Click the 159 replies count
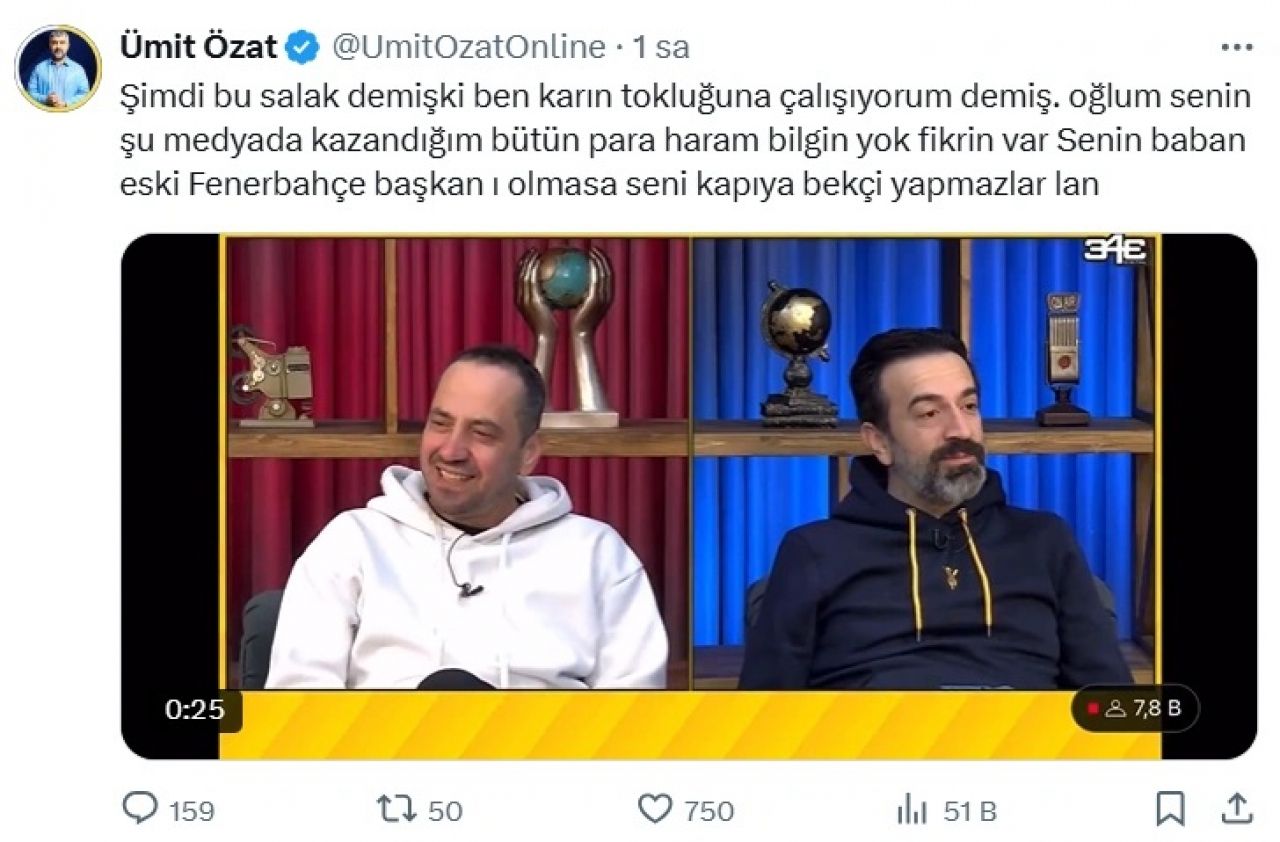The height and width of the screenshot is (842, 1280). 190,811
